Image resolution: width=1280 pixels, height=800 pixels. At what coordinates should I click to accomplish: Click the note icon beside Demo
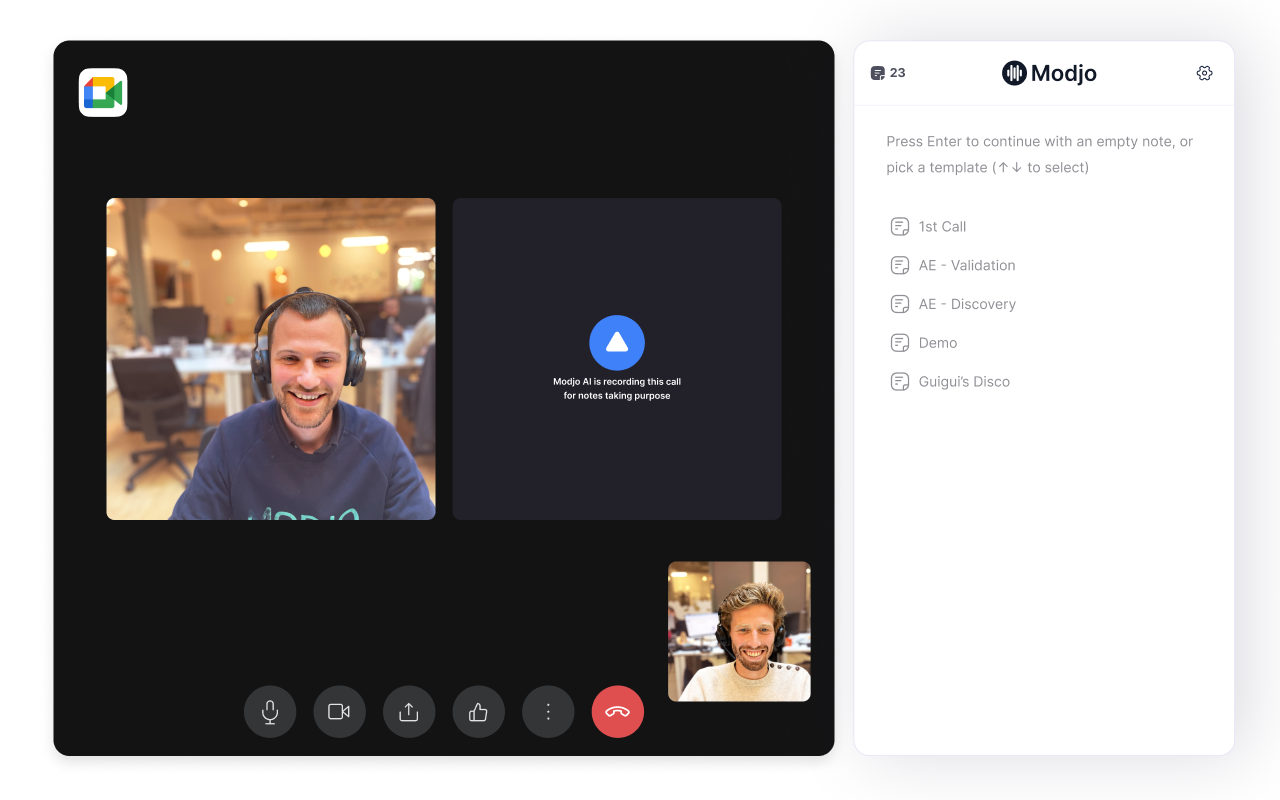(900, 343)
